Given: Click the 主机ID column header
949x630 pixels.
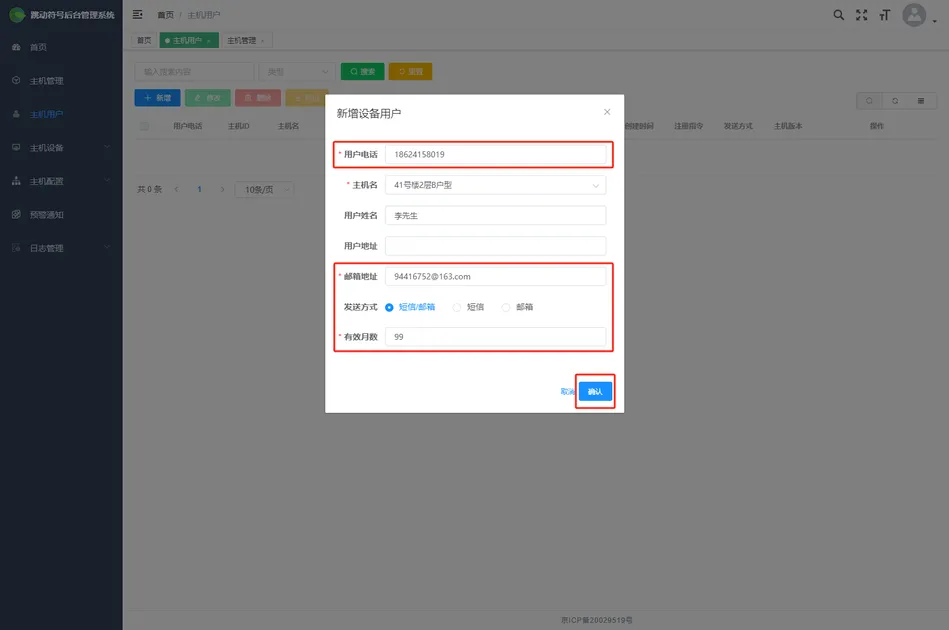Looking at the screenshot, I should pyautogui.click(x=238, y=126).
